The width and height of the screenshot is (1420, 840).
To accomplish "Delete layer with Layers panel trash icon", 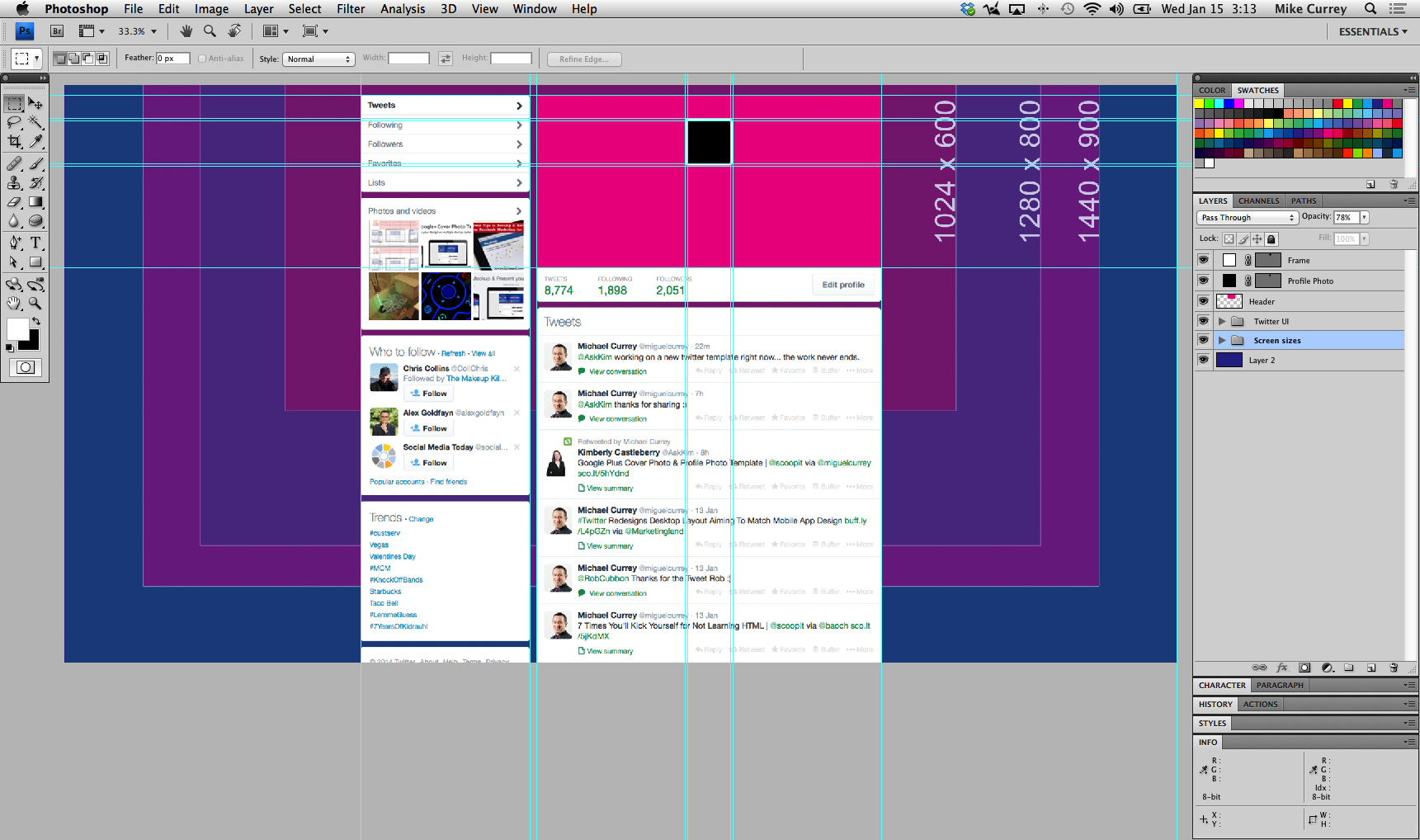I will [x=1394, y=668].
